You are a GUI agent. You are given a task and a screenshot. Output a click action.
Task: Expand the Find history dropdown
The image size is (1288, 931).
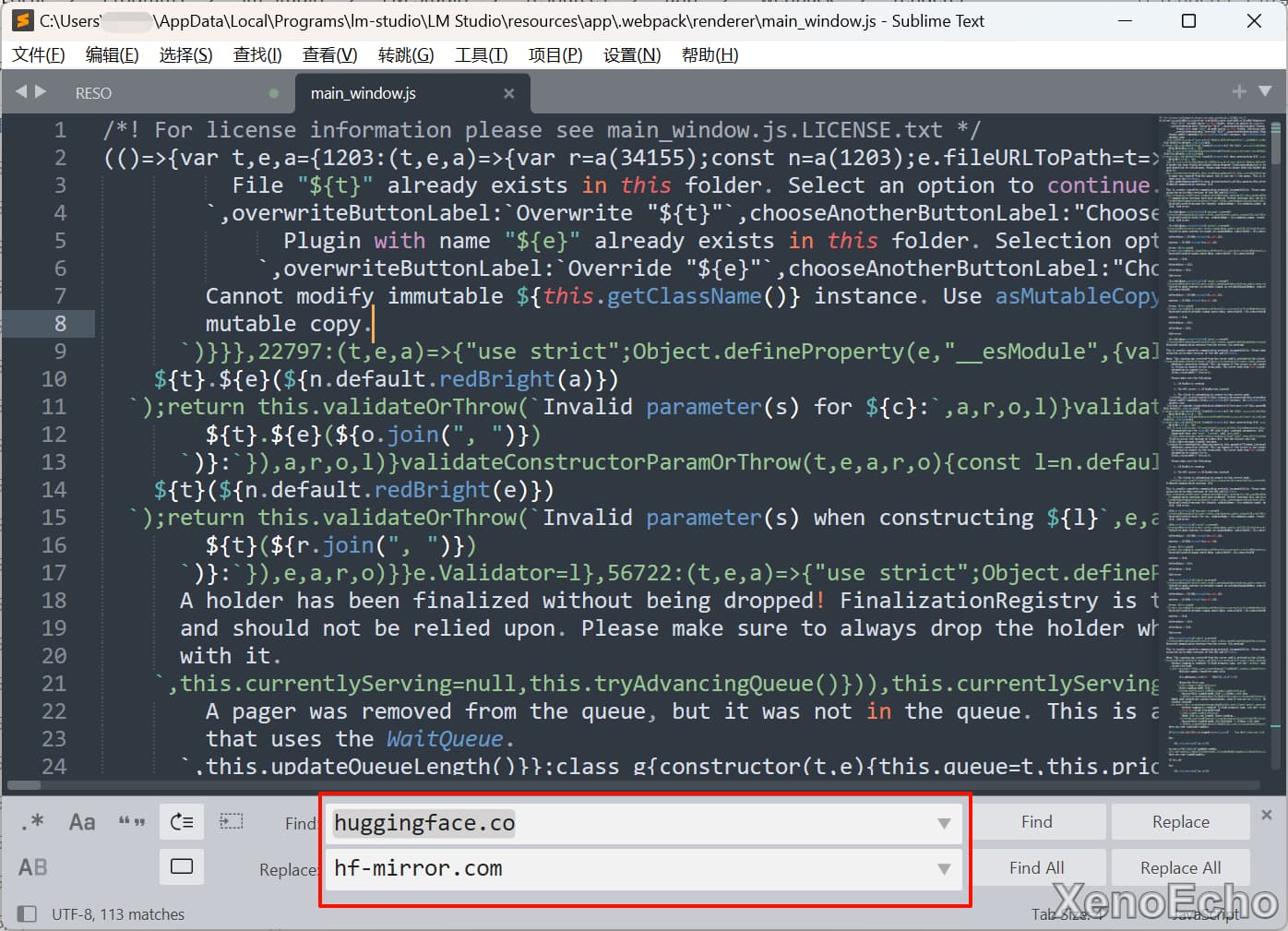[x=944, y=823]
